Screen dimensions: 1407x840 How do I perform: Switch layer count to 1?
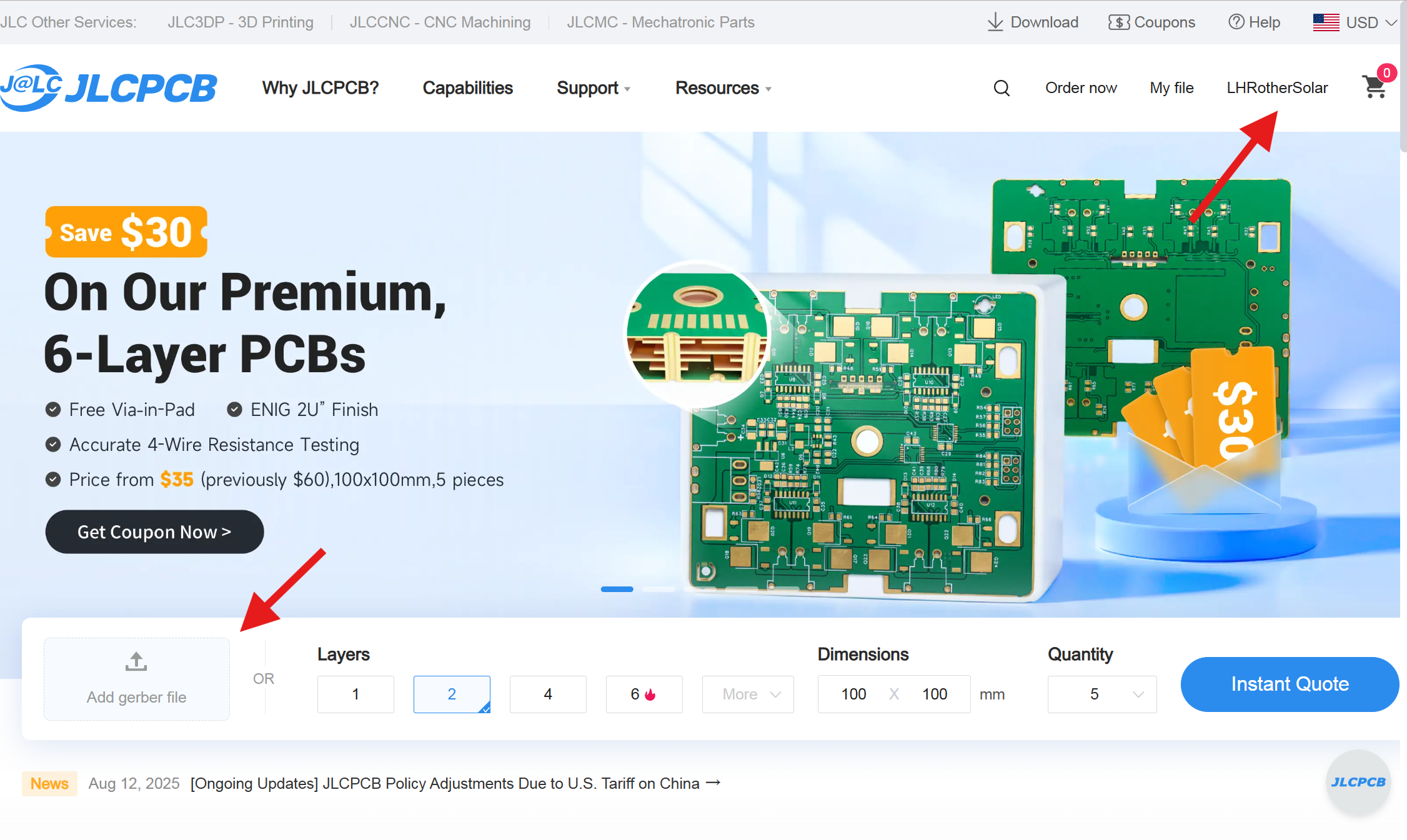click(355, 694)
